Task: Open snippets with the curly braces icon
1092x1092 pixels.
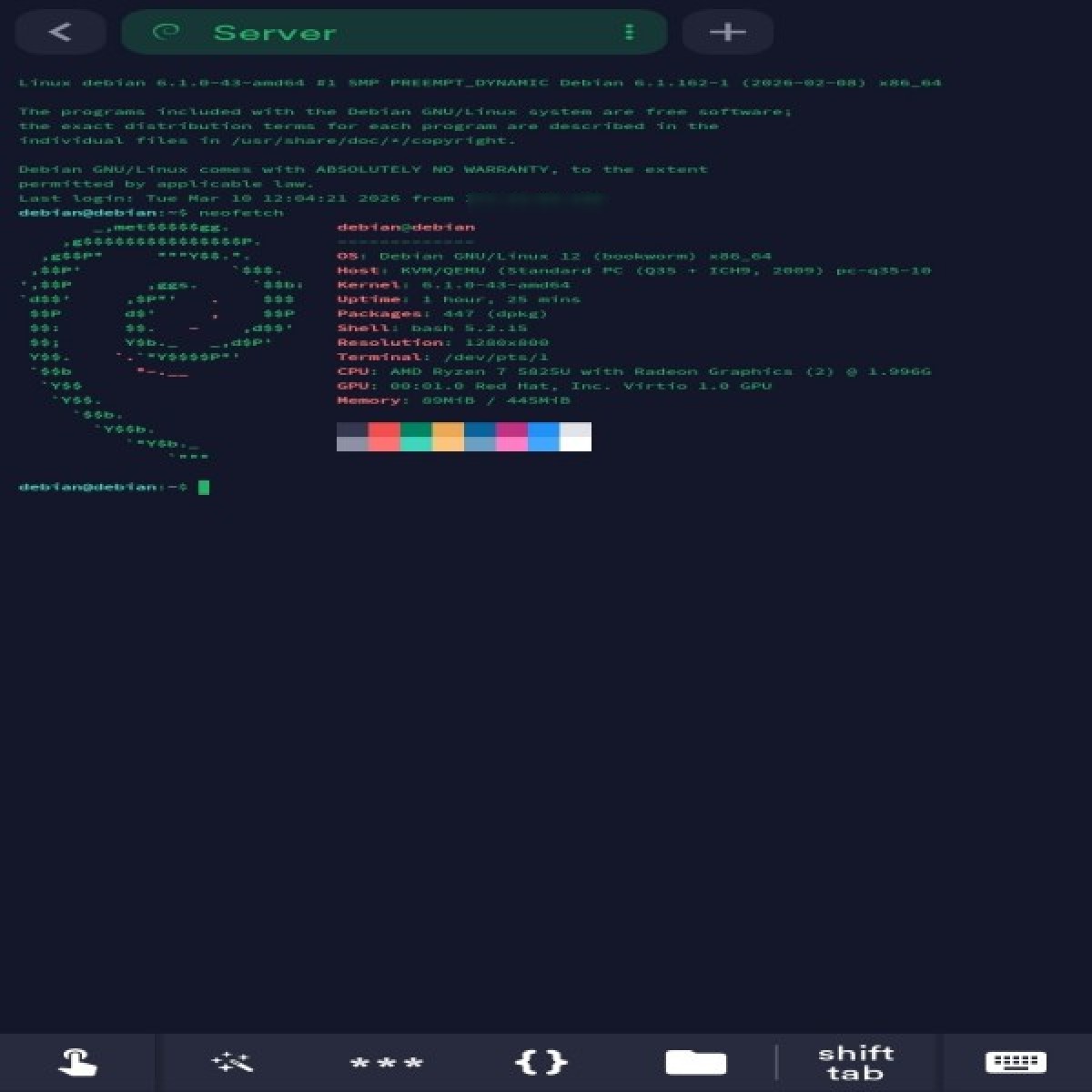Action: point(541,1062)
